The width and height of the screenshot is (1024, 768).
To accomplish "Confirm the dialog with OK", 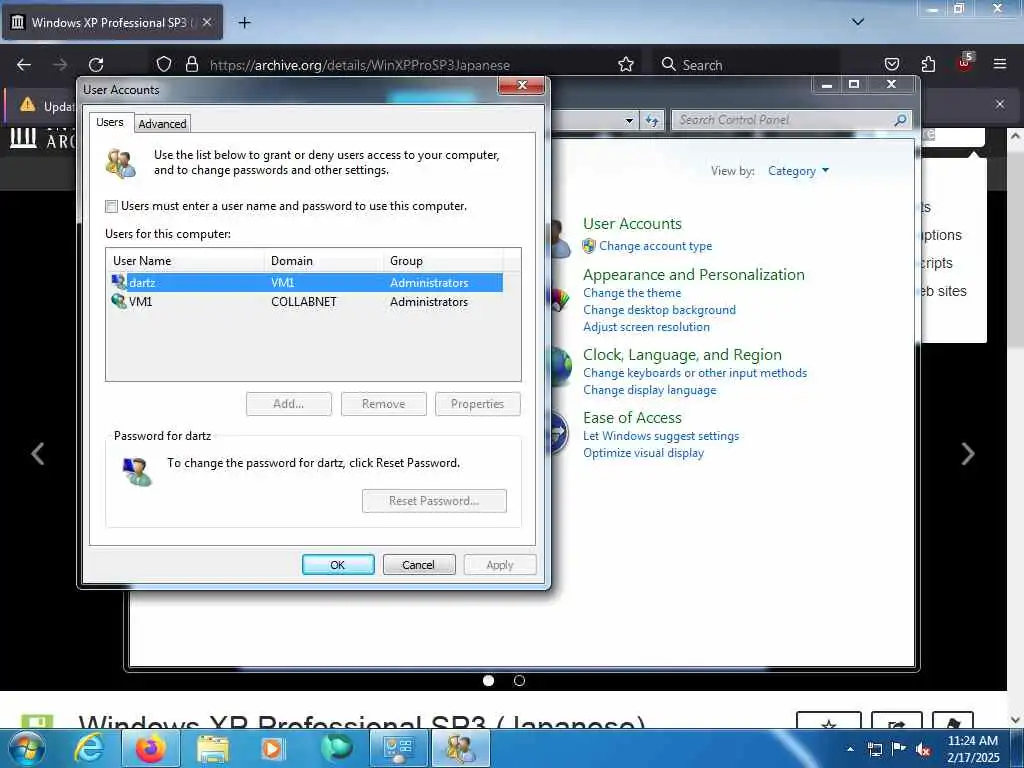I will 338,565.
